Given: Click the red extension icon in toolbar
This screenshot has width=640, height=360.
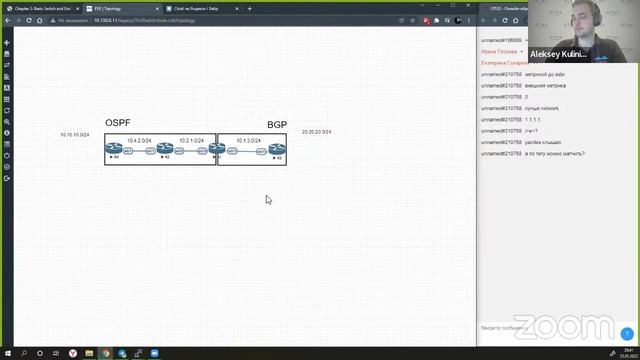Looking at the screenshot, I should pyautogui.click(x=426, y=20).
